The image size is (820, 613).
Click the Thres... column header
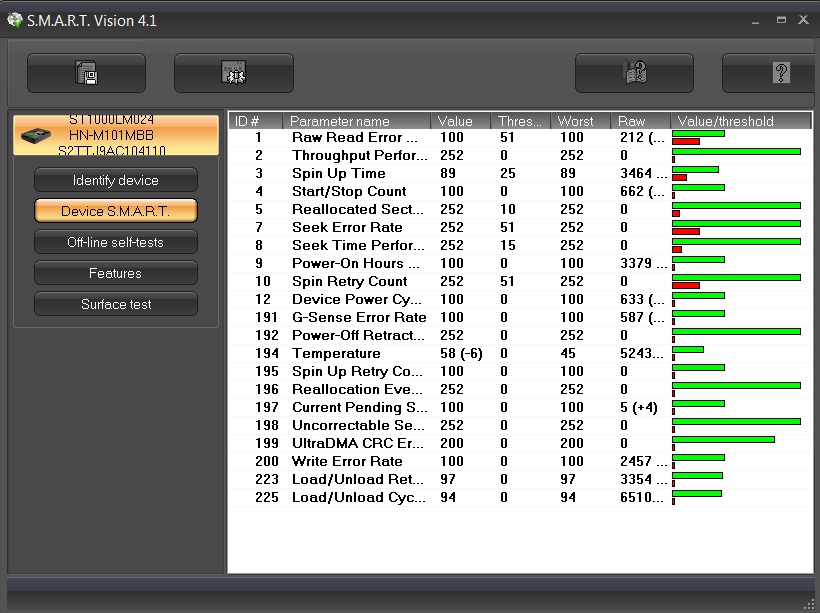coord(520,121)
